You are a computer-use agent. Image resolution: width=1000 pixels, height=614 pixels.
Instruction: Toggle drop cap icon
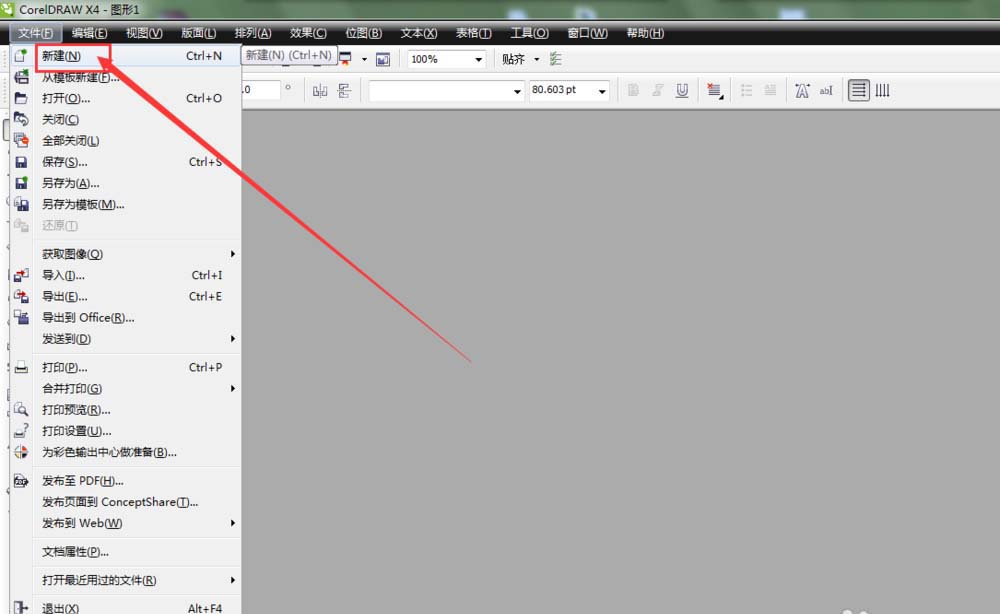[770, 91]
